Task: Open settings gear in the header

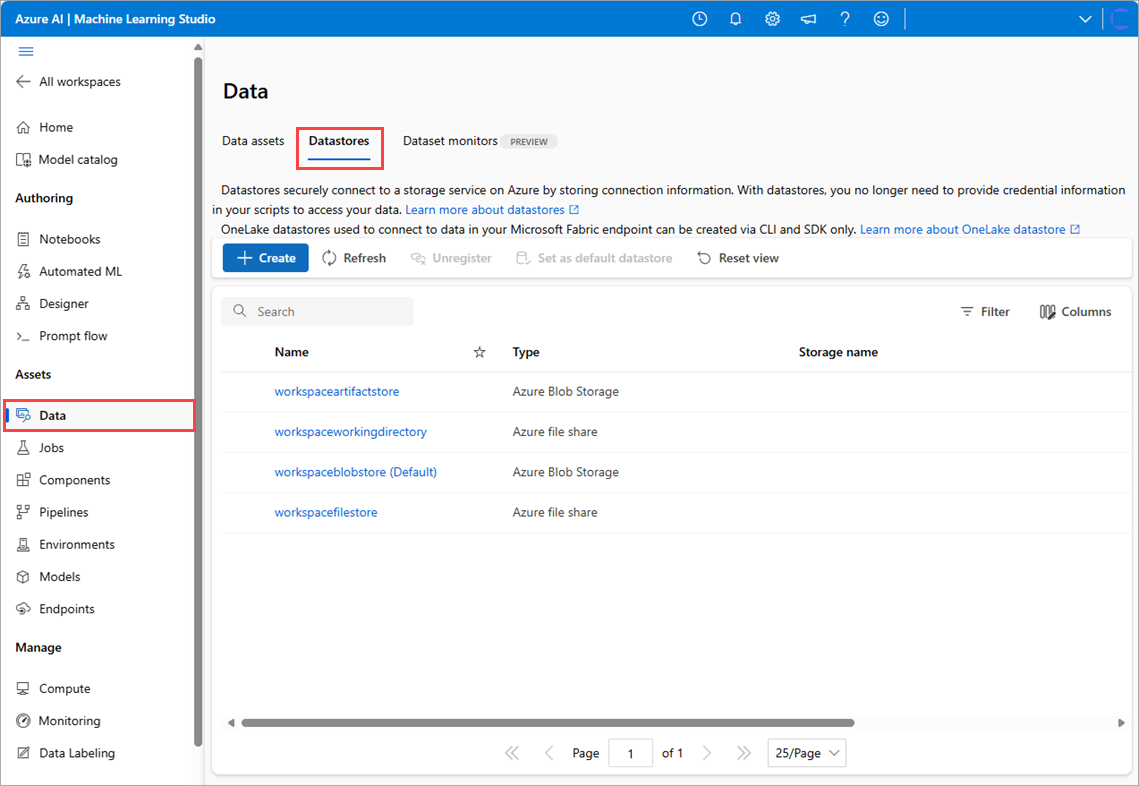Action: coord(772,19)
